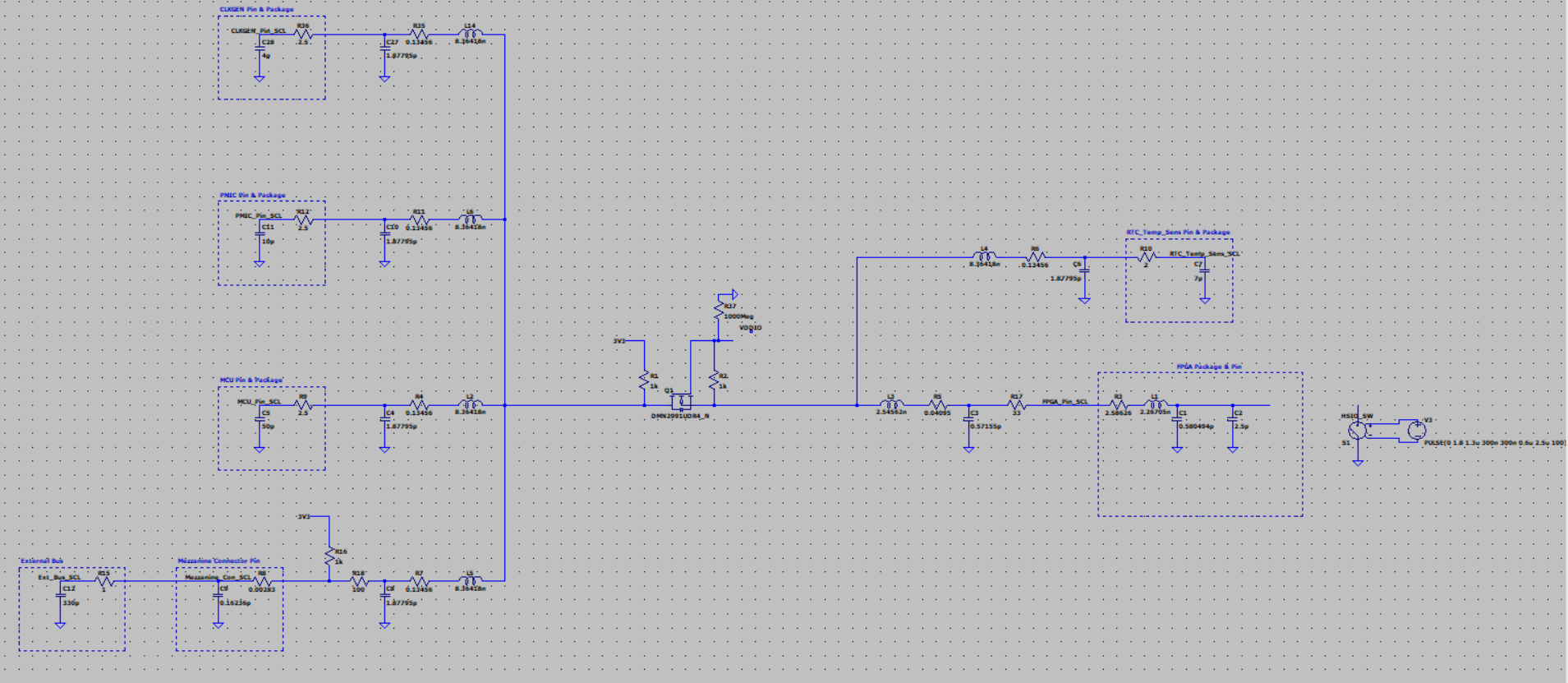Select capacitor C28 with value 4p
Viewport: 1568px width, 683px height.
260,49
